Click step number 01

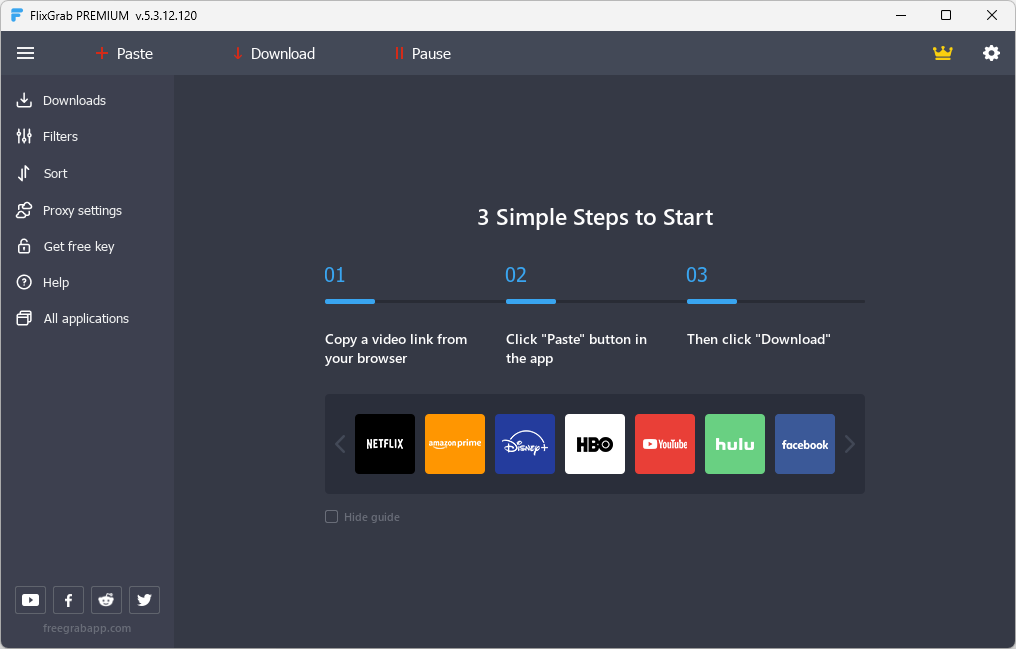click(x=334, y=275)
